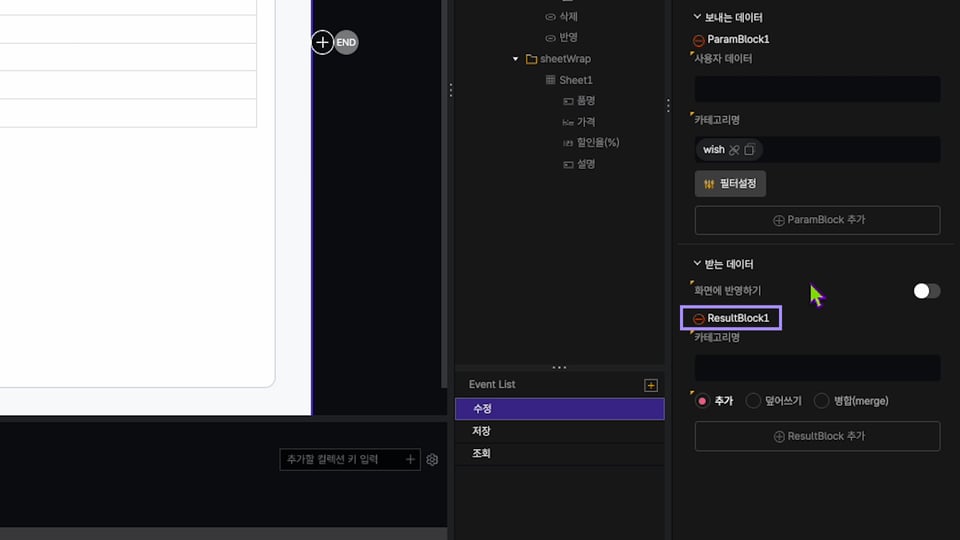The height and width of the screenshot is (540, 960).
Task: Click the ResultBlock 카테고리명 input field
Action: click(817, 367)
